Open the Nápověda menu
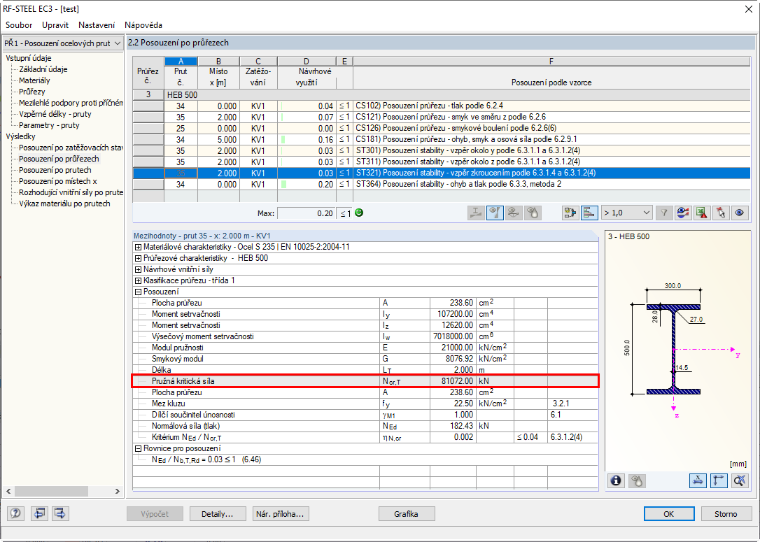 [x=143, y=25]
